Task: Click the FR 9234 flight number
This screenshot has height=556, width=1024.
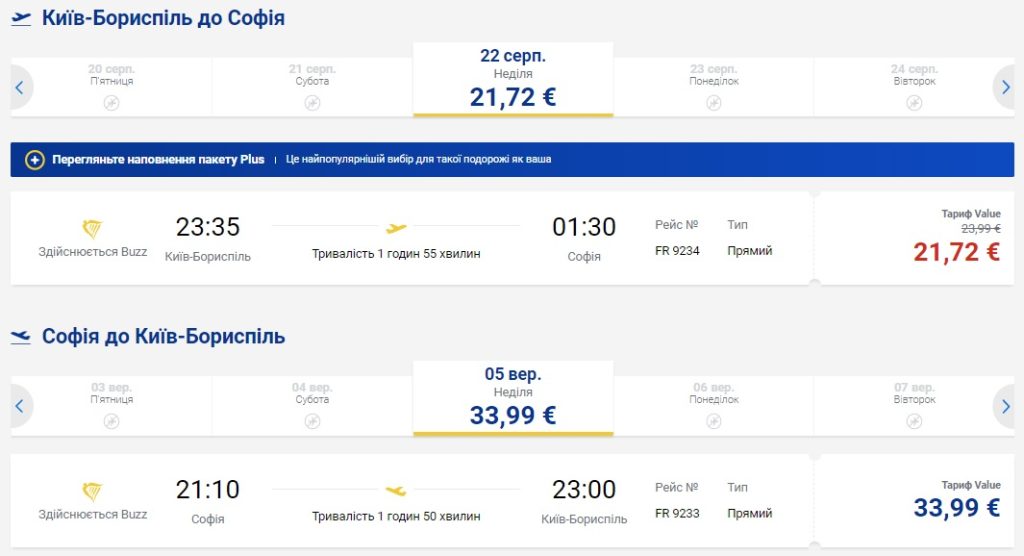Action: (677, 251)
